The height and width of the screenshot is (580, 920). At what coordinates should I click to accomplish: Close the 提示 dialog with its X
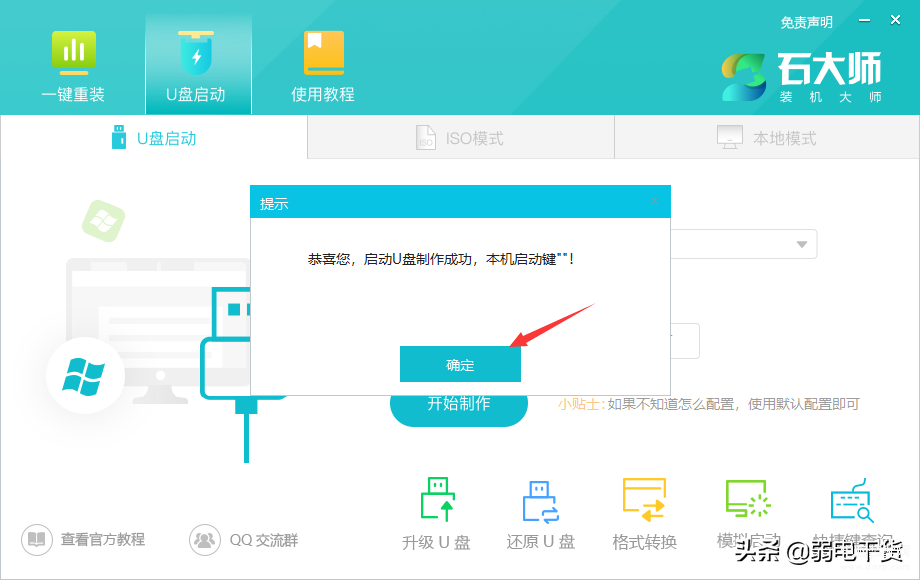pos(654,201)
